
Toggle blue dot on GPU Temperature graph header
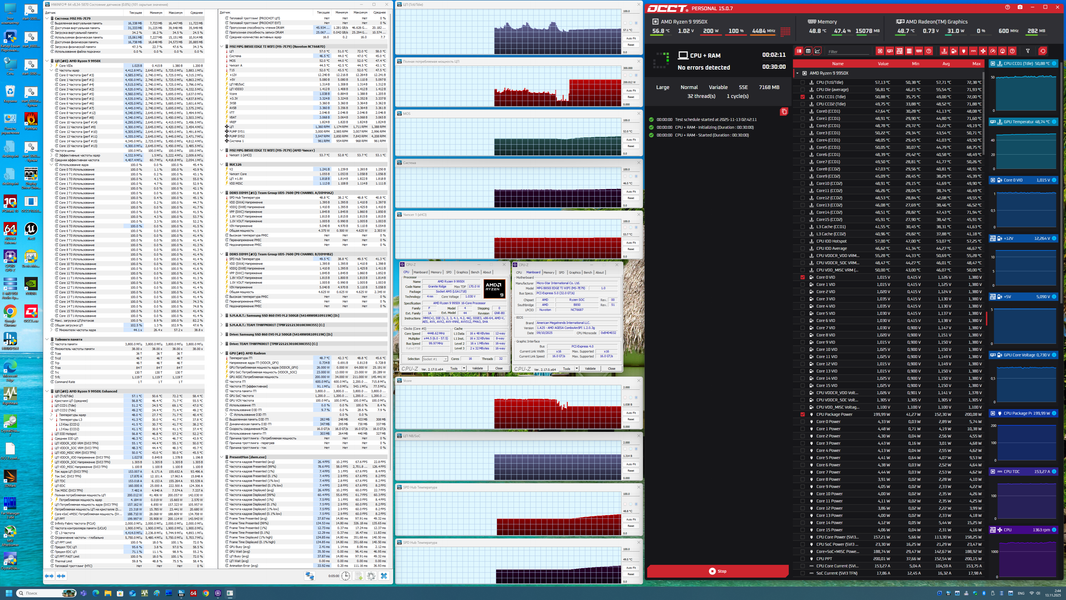tap(1054, 122)
